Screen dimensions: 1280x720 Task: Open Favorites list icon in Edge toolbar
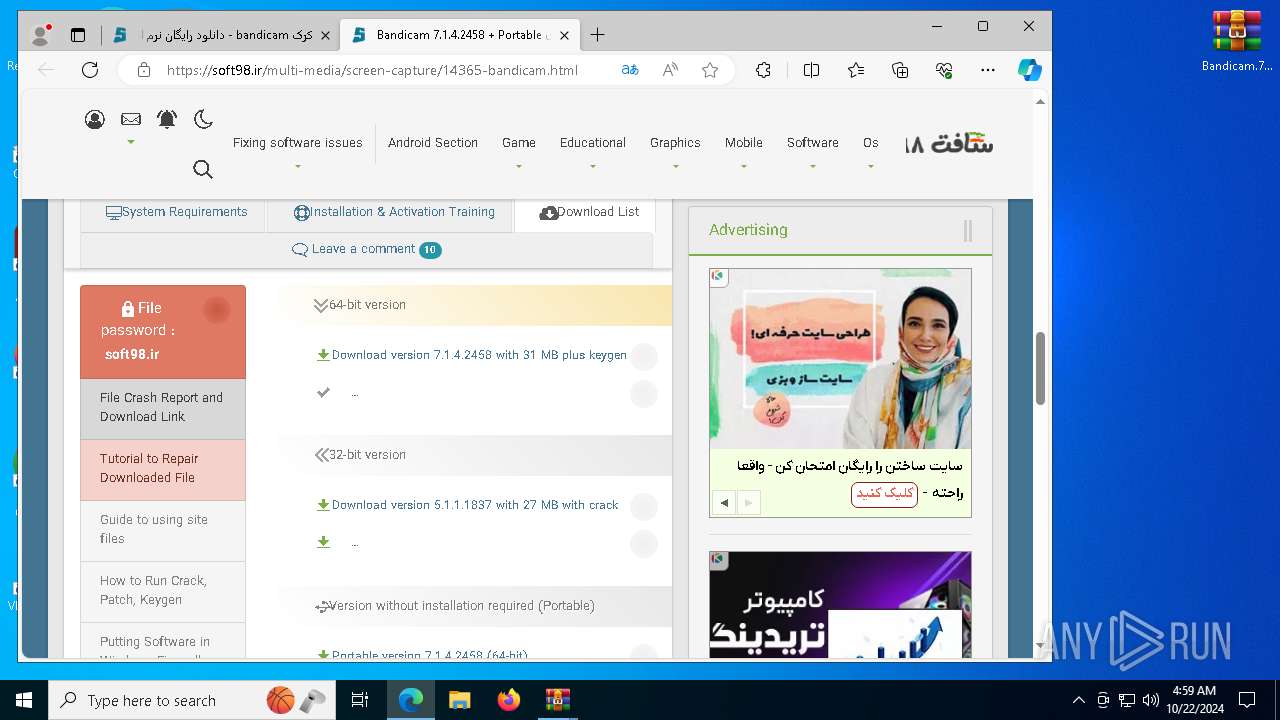point(856,70)
